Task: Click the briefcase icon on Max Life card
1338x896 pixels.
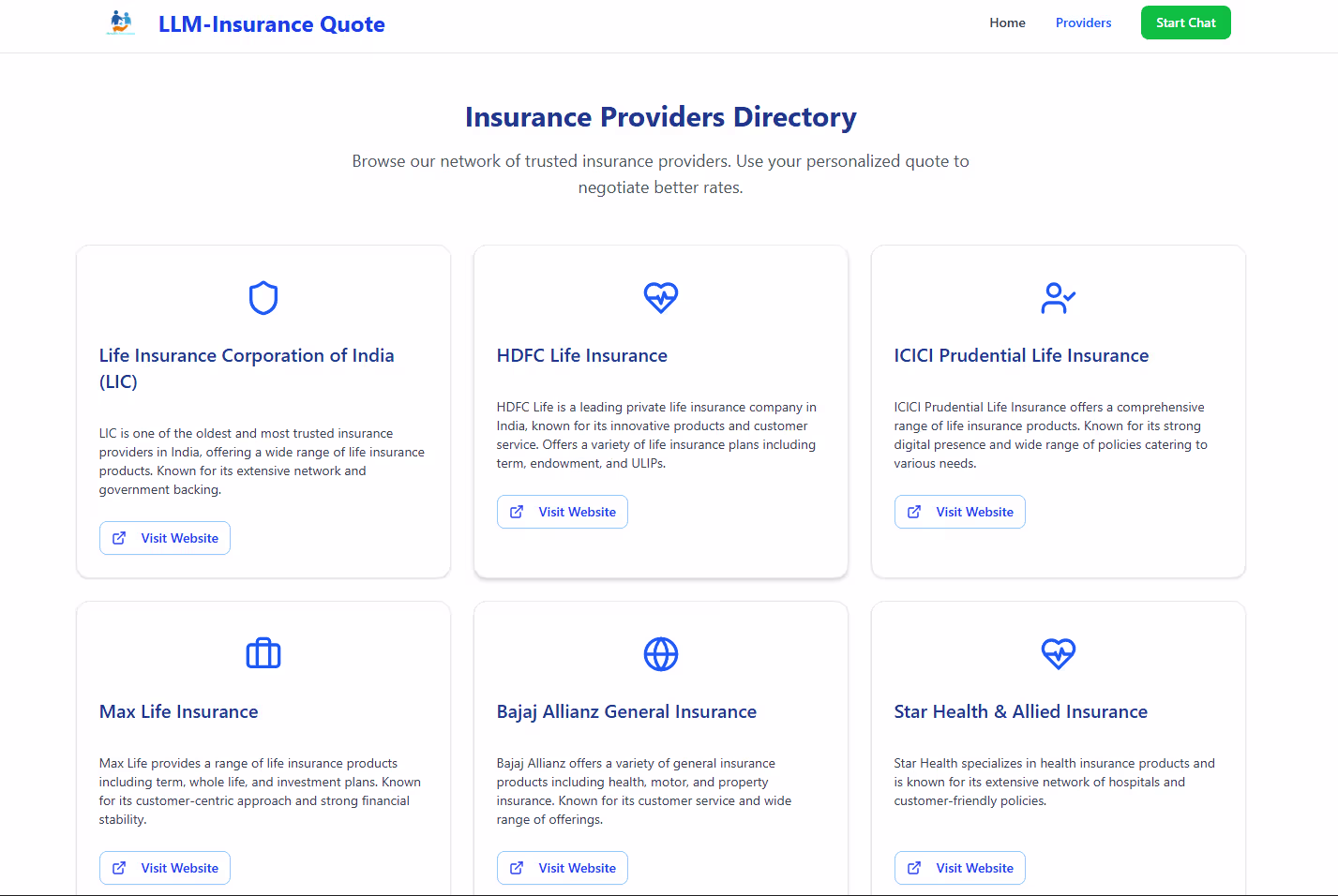Action: pyautogui.click(x=263, y=653)
